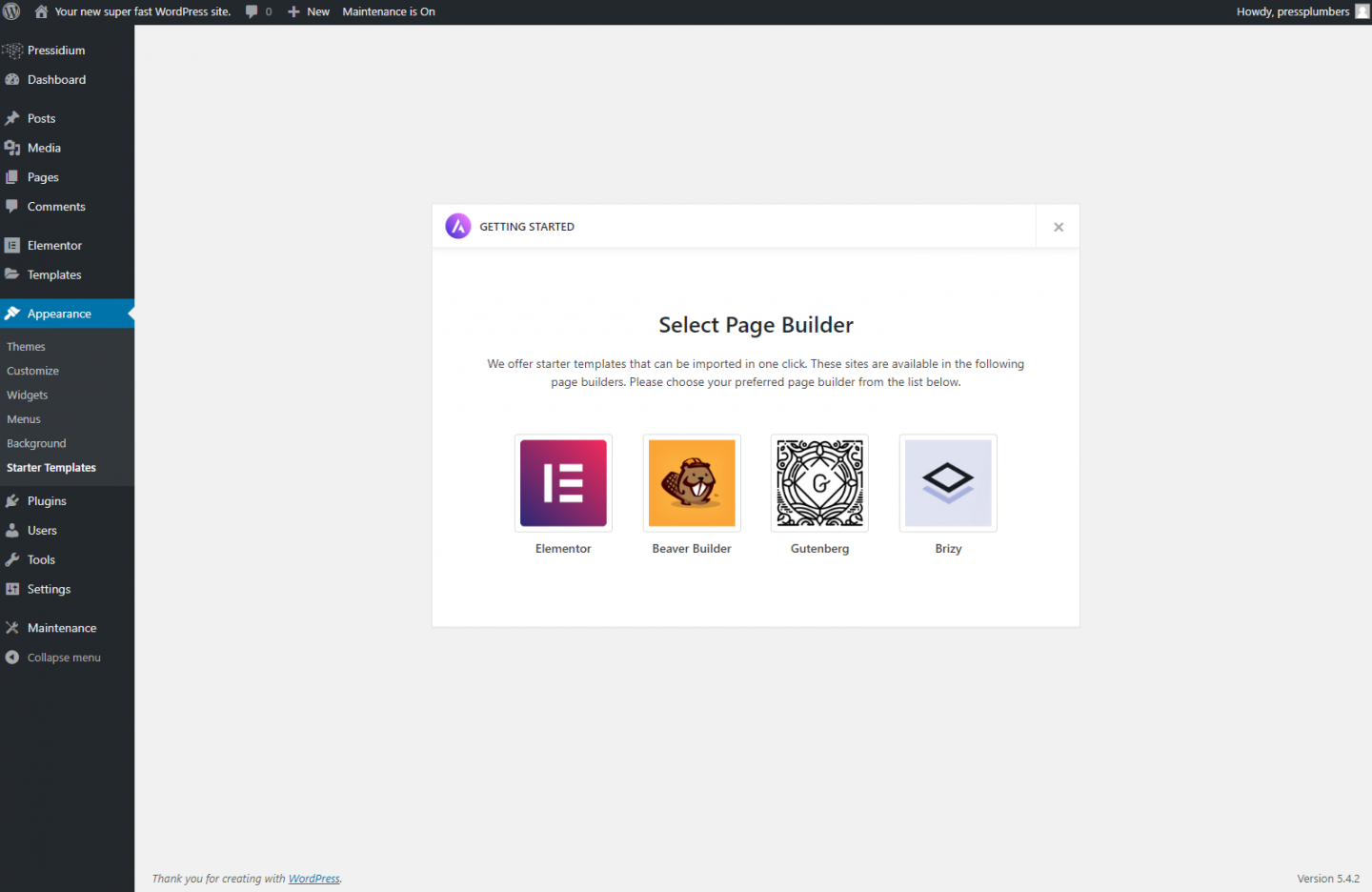
Task: Choose the Elementor page builder tile
Action: 563,483
